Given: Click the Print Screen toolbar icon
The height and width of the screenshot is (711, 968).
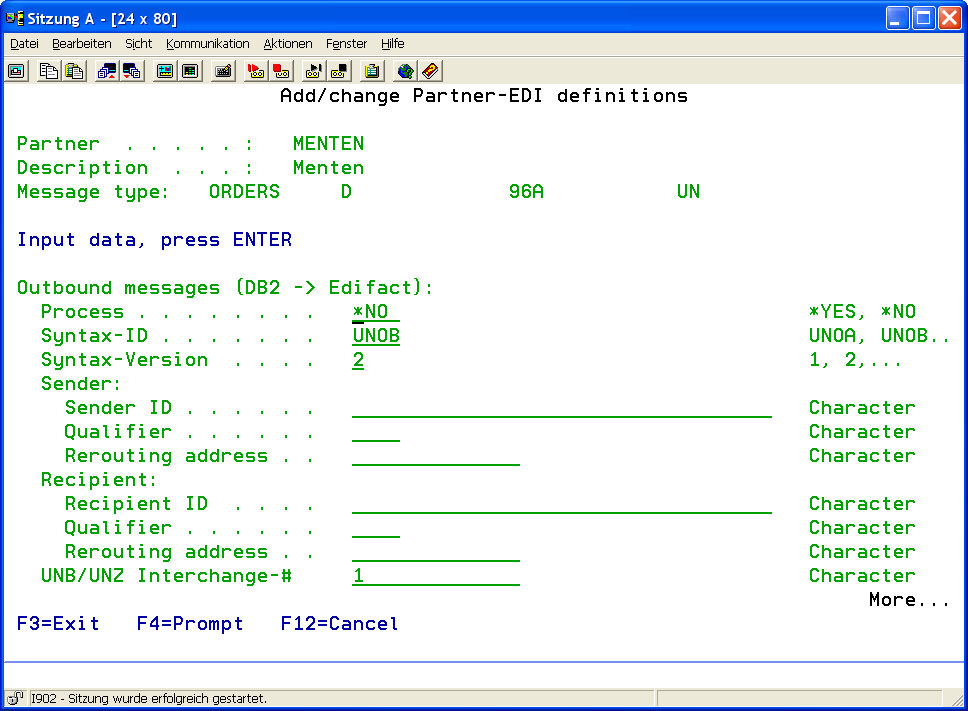Looking at the screenshot, I should coord(16,71).
